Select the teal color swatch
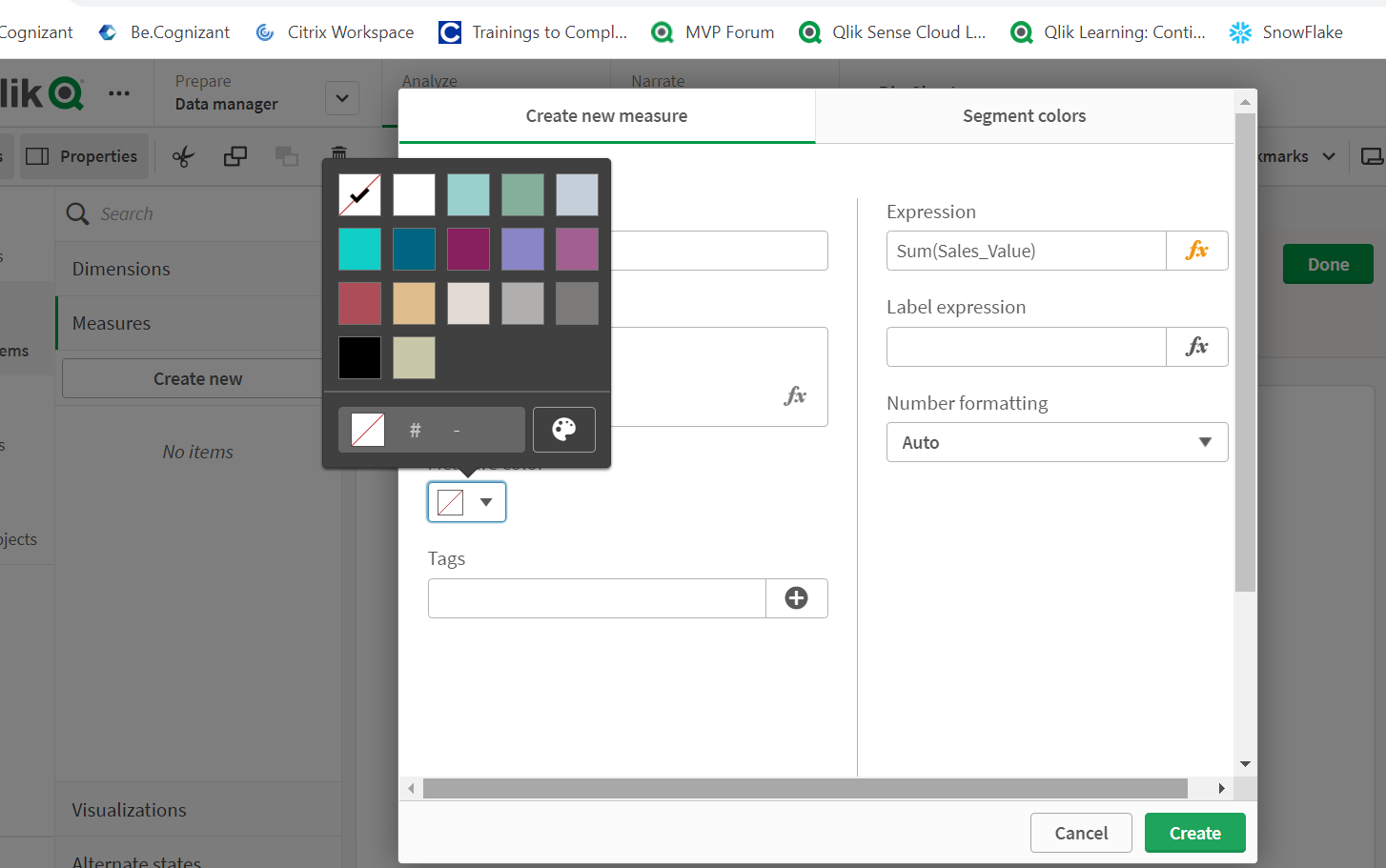The width and height of the screenshot is (1386, 868). tap(359, 250)
